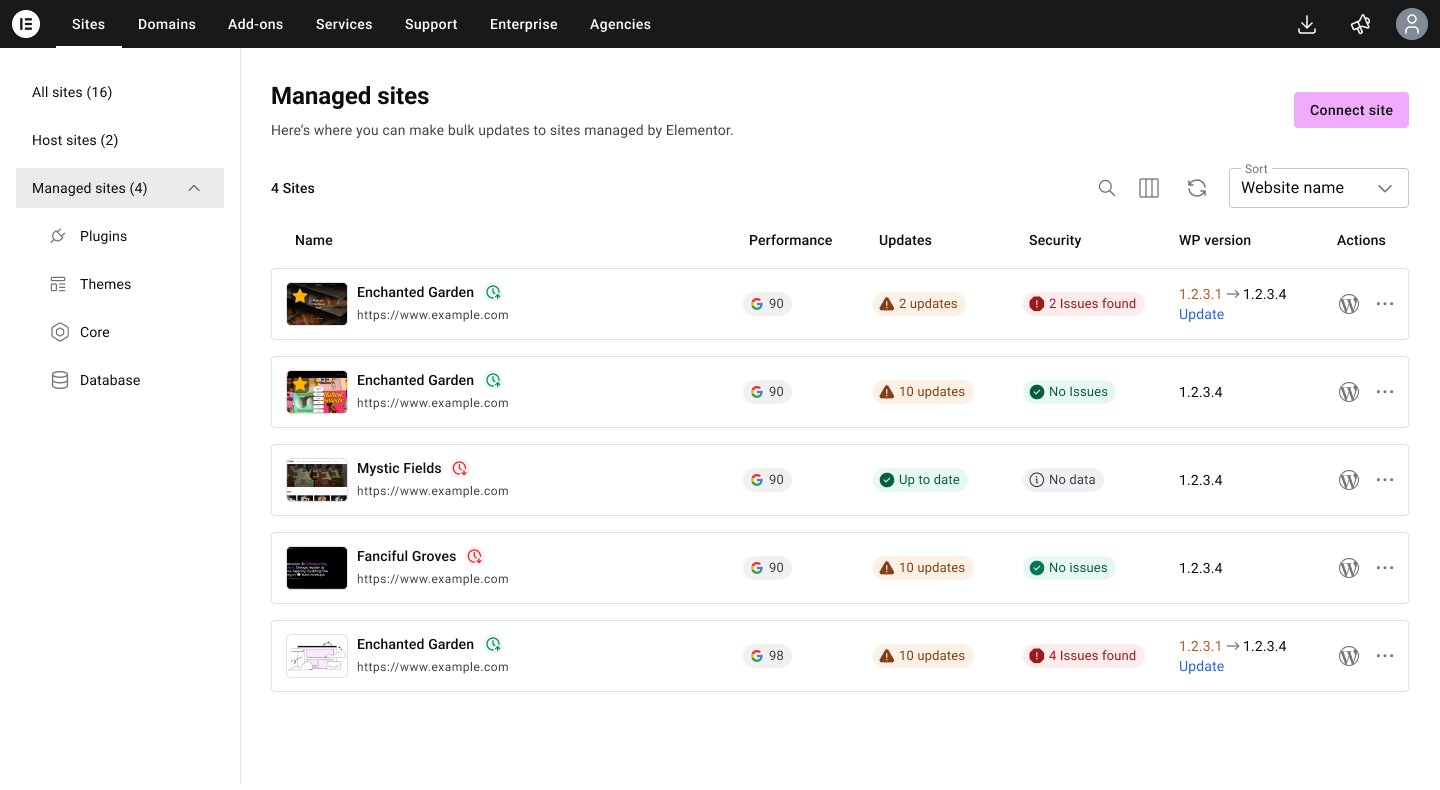Screen dimensions: 1440x790
Task: Open the Add-ons menu
Action: [x=256, y=24]
